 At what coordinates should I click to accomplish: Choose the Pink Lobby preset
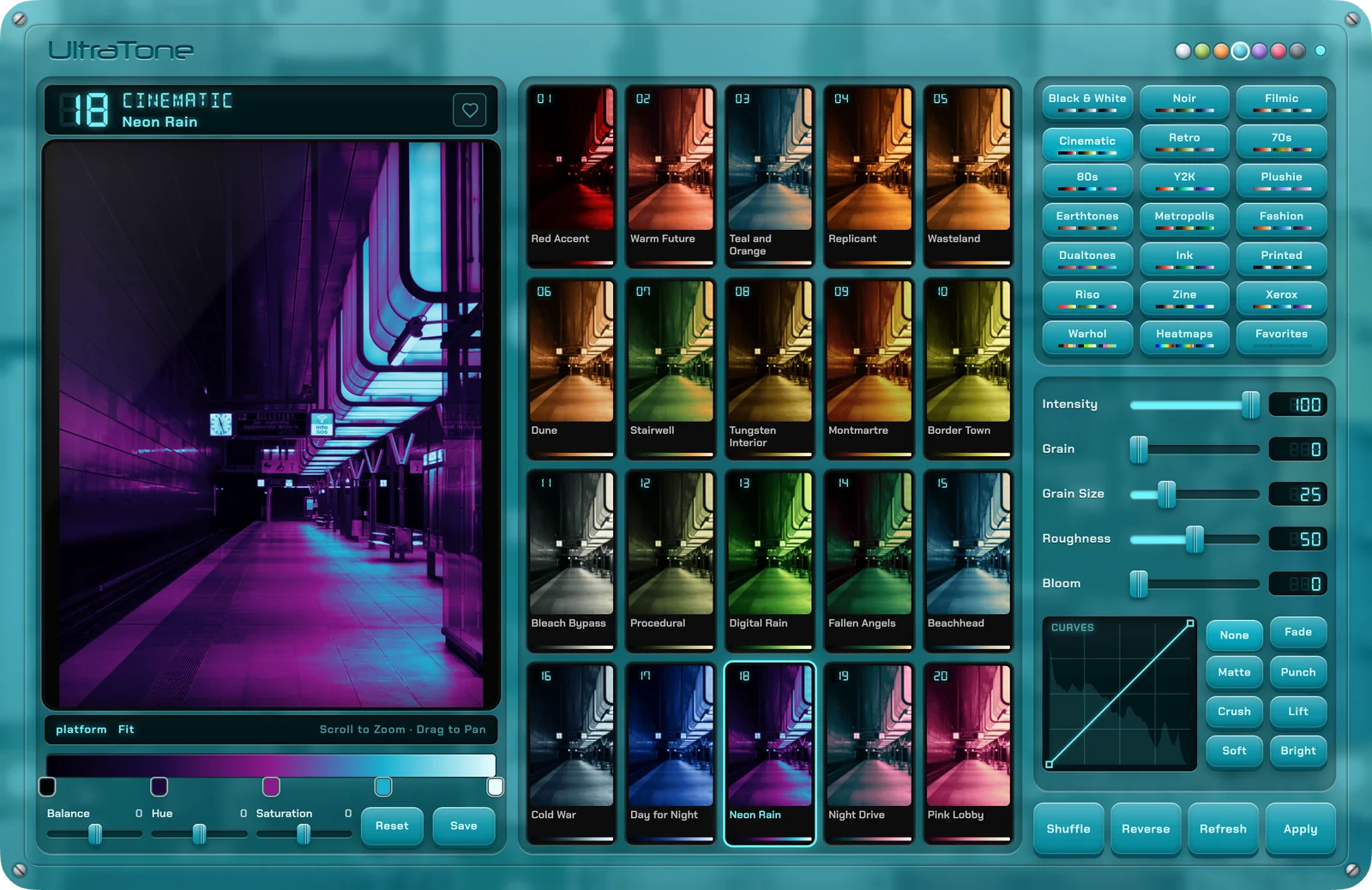pos(968,753)
